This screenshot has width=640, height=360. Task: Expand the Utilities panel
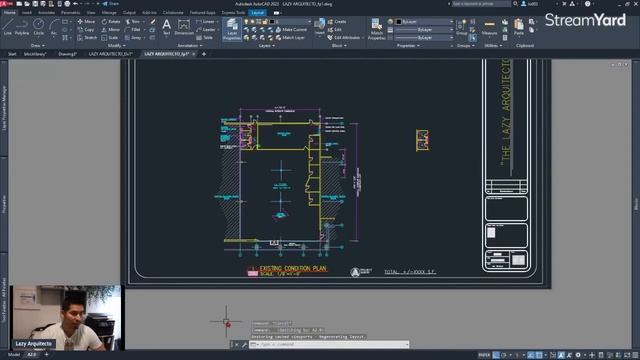pos(493,46)
